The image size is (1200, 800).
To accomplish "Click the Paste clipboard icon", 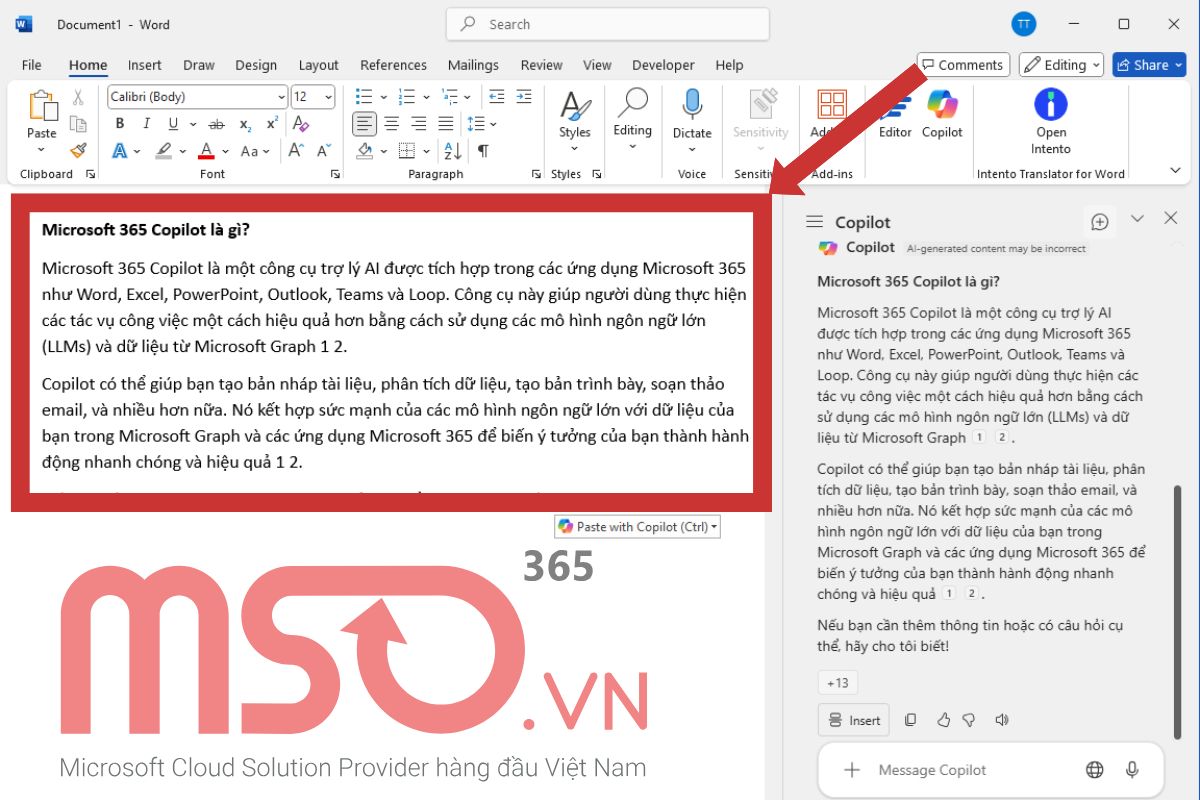I will (x=42, y=106).
